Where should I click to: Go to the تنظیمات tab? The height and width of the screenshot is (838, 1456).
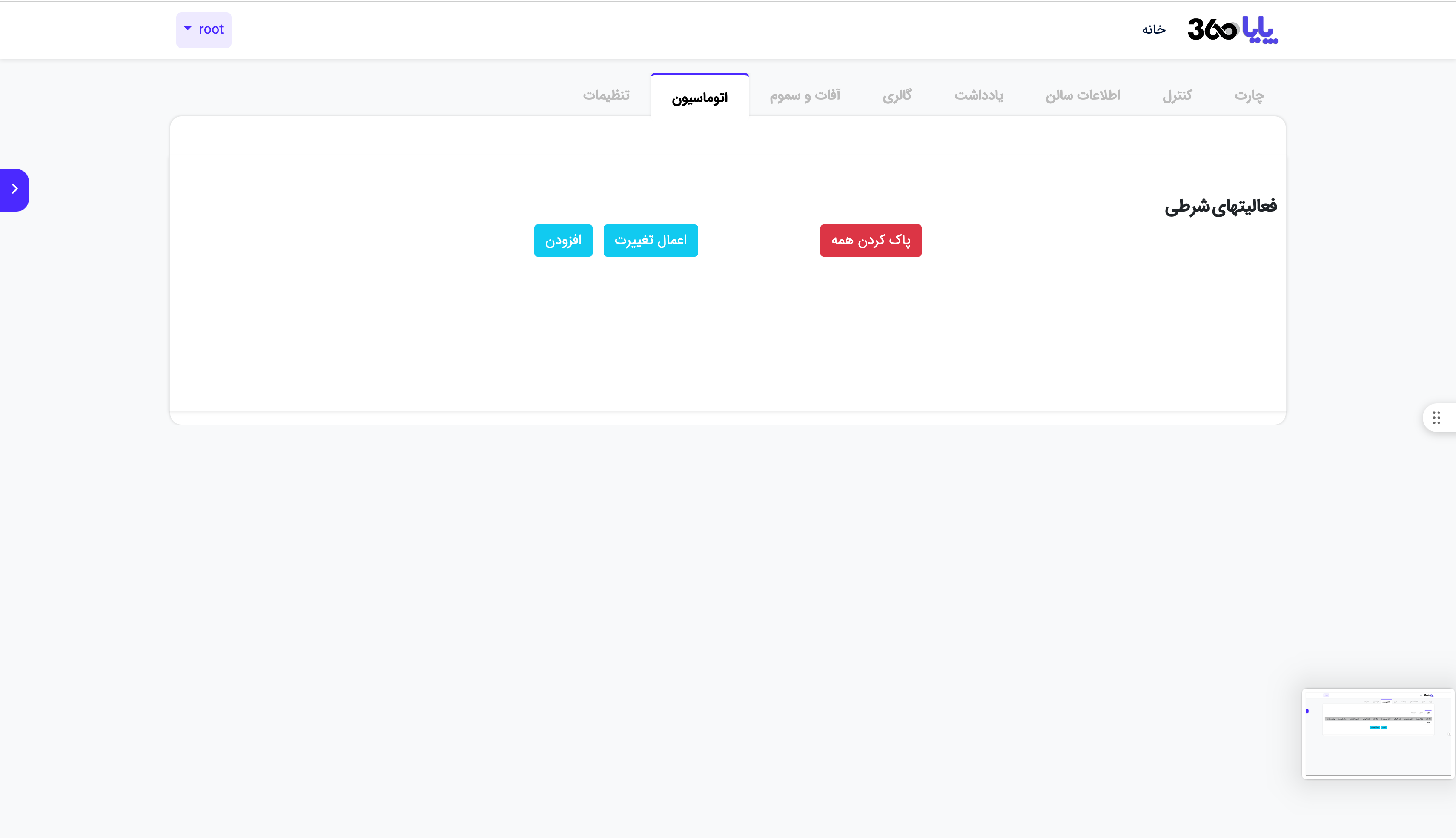(x=606, y=95)
